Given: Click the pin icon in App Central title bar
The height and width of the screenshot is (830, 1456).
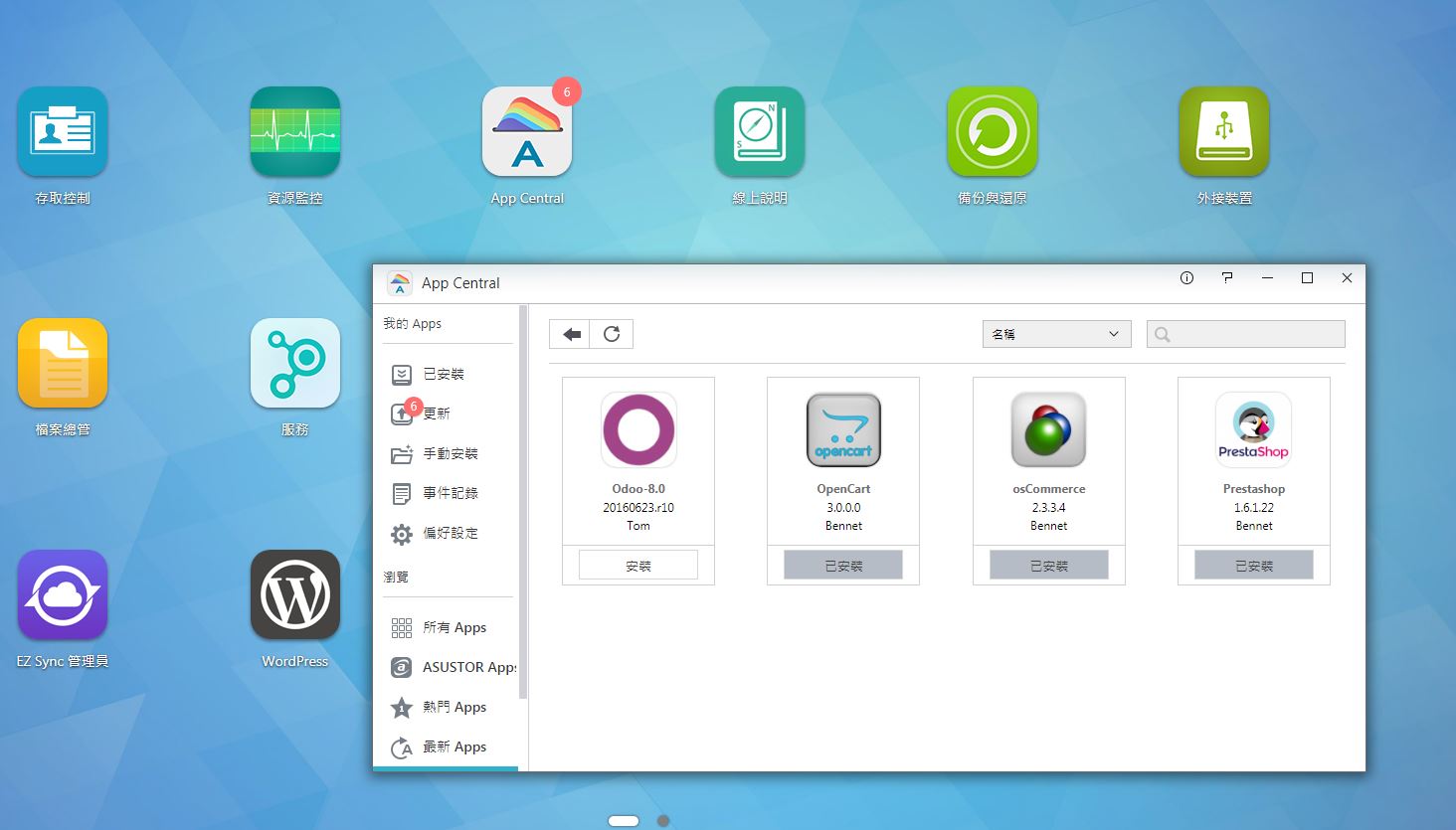Looking at the screenshot, I should tap(1227, 278).
